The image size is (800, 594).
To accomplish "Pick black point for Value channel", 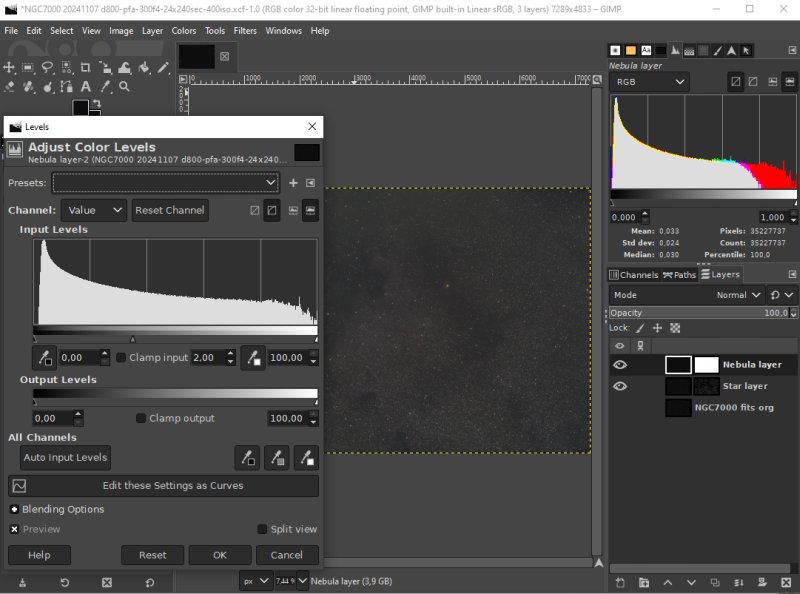I will pos(44,358).
